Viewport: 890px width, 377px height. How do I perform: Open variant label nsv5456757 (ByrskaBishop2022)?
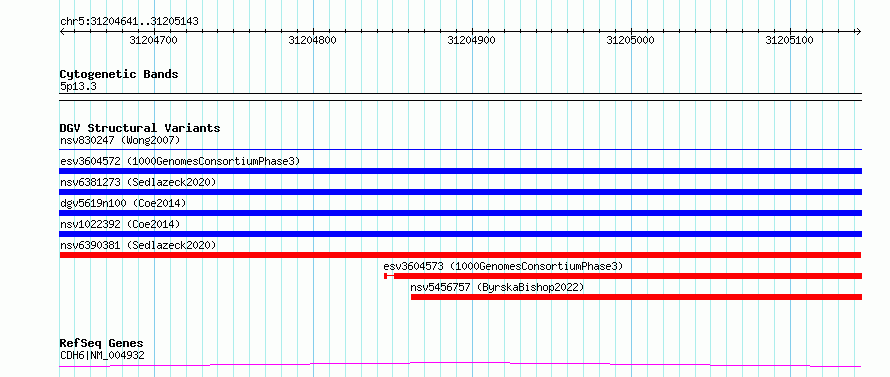point(497,287)
